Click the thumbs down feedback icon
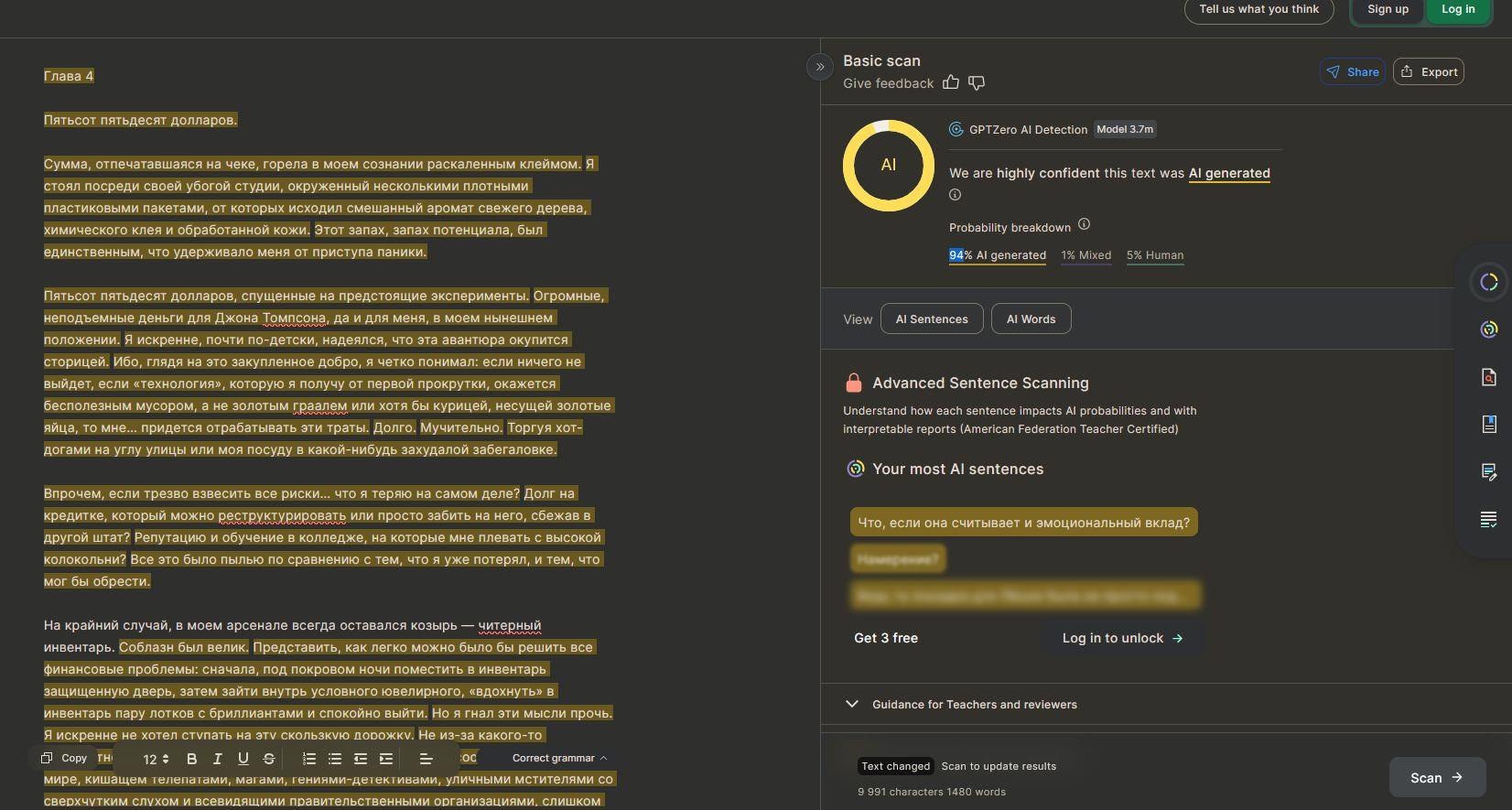 coord(977,83)
